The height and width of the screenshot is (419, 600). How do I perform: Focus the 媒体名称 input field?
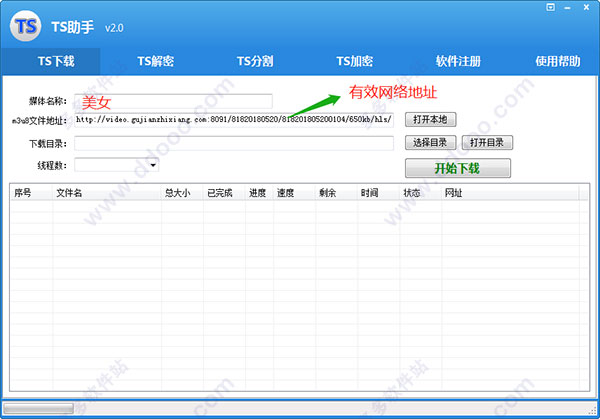pyautogui.click(x=173, y=101)
